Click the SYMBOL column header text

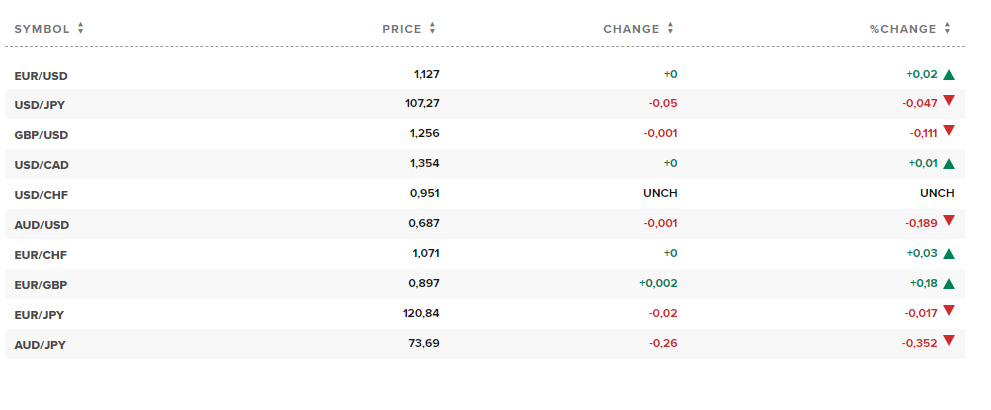click(42, 29)
